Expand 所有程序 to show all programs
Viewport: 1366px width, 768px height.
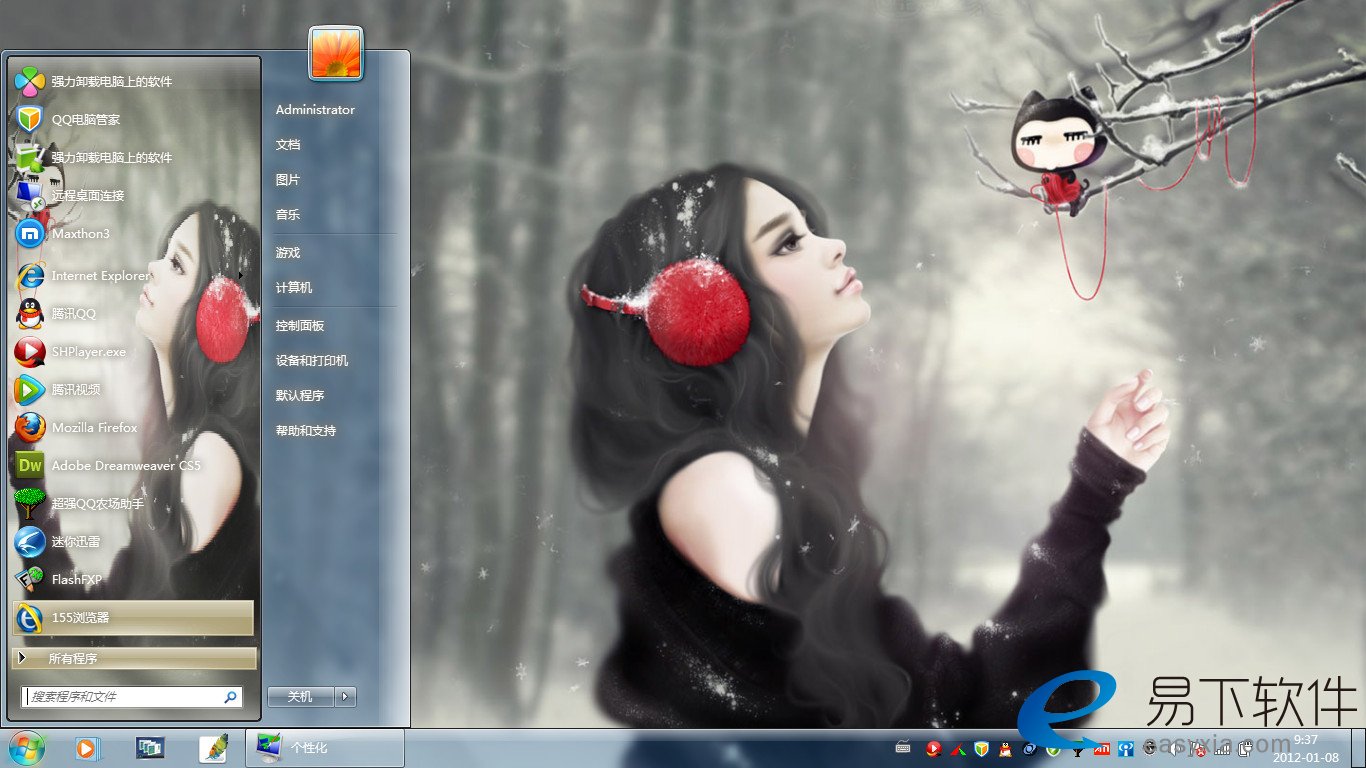pos(134,658)
